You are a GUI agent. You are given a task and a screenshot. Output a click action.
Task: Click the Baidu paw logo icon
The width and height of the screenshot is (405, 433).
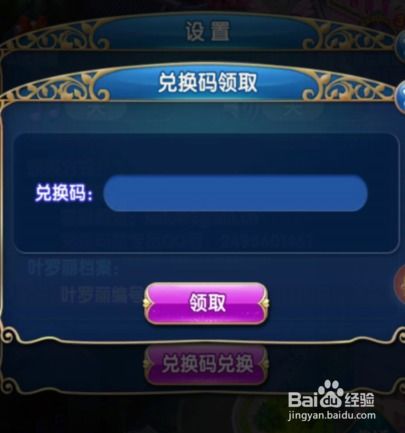coord(330,393)
